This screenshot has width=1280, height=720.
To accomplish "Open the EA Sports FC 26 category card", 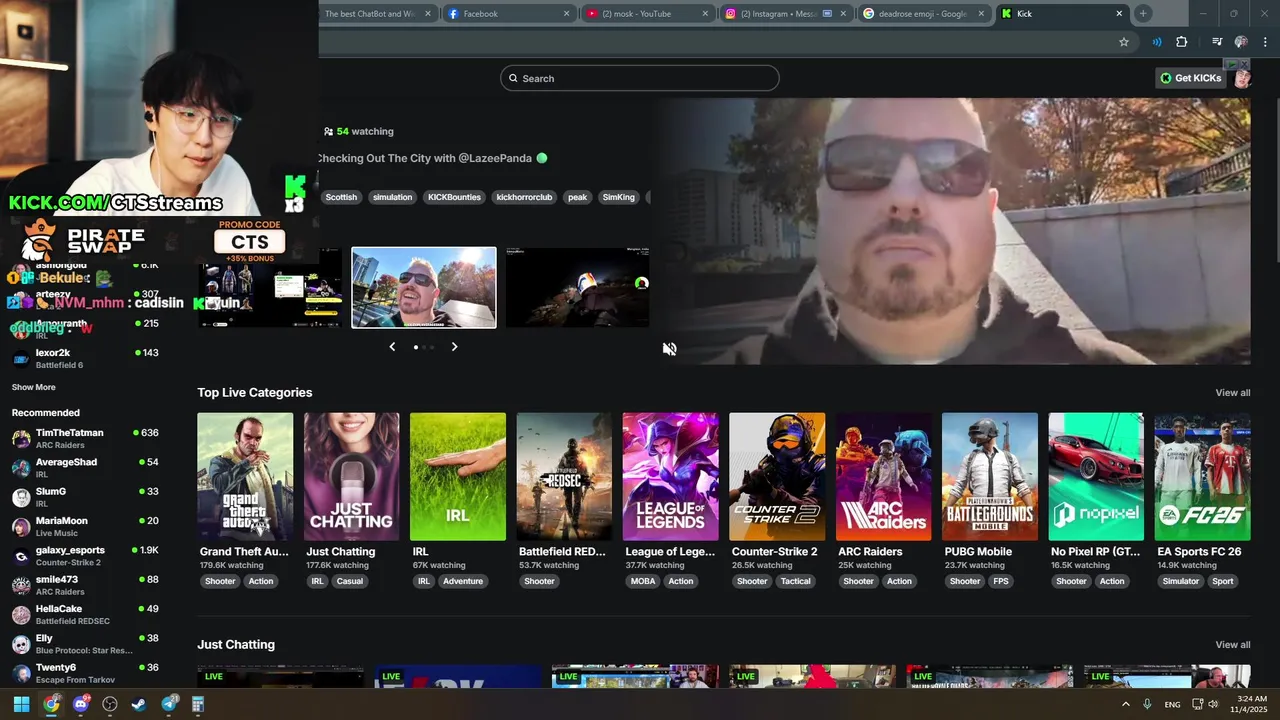I will (1202, 477).
